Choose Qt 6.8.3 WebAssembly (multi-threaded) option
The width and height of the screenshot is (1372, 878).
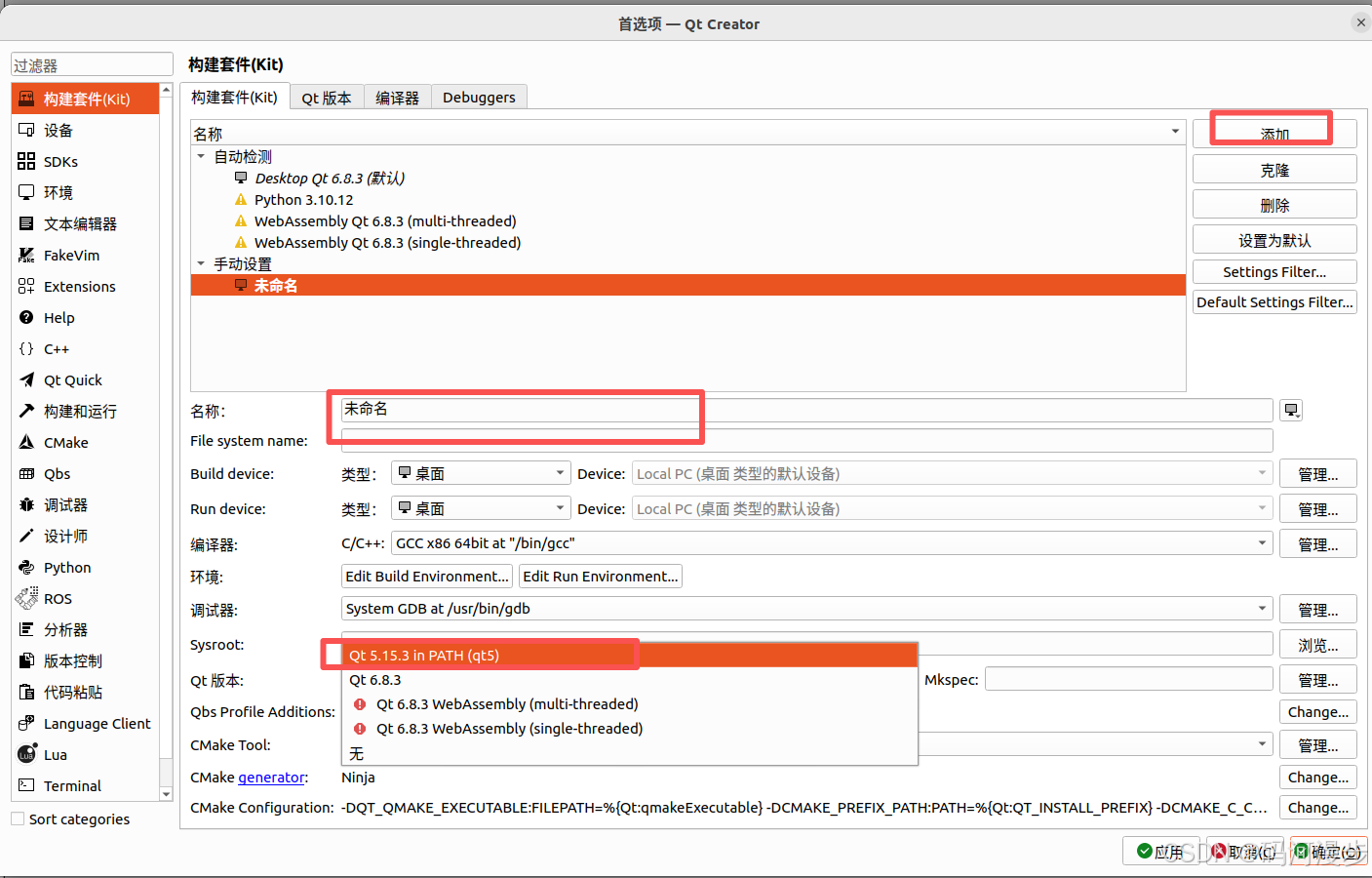click(x=629, y=704)
